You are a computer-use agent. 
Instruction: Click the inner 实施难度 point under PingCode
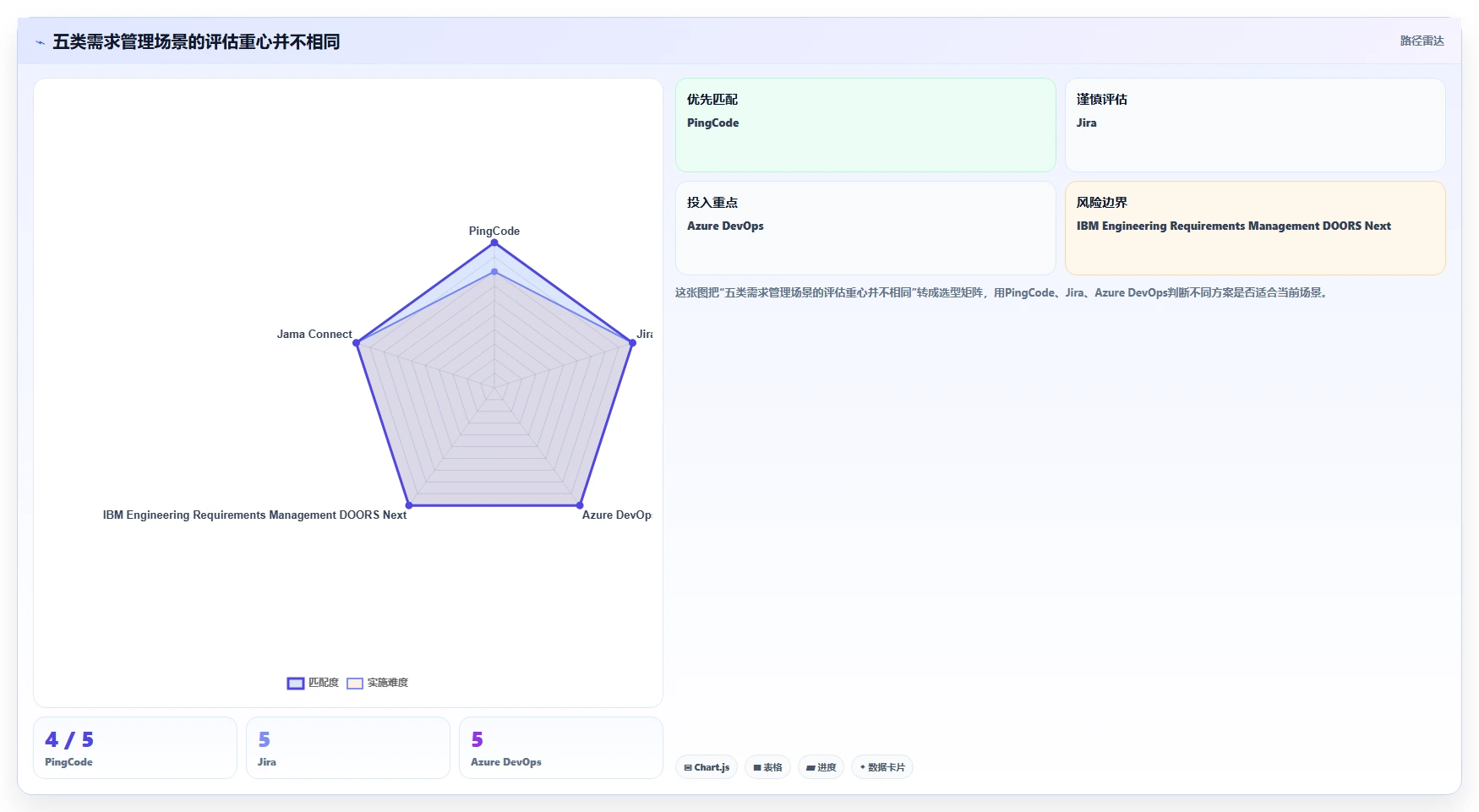coord(494,271)
